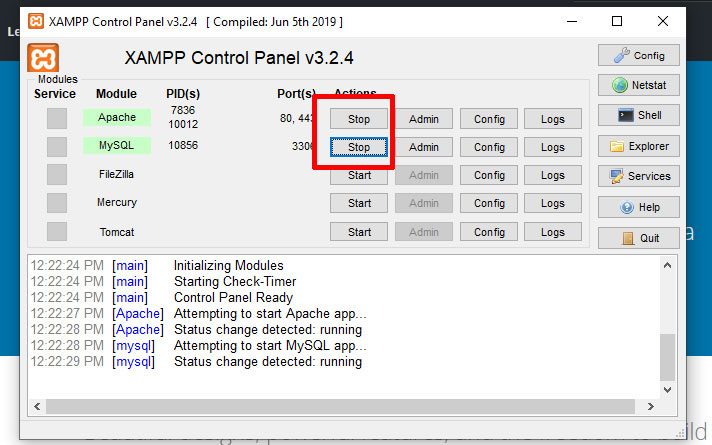The image size is (712, 445).
Task: Start the FileZilla module
Action: (x=359, y=175)
